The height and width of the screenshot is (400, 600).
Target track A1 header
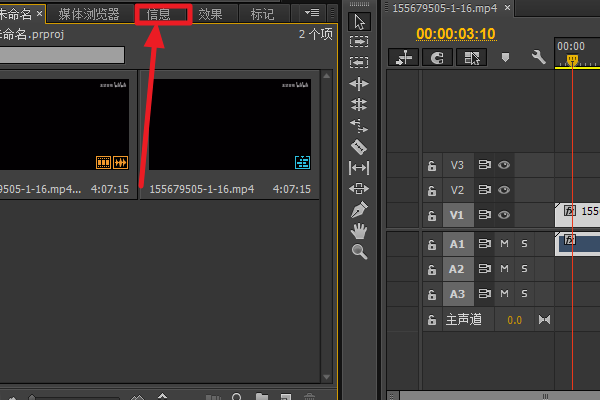point(458,244)
